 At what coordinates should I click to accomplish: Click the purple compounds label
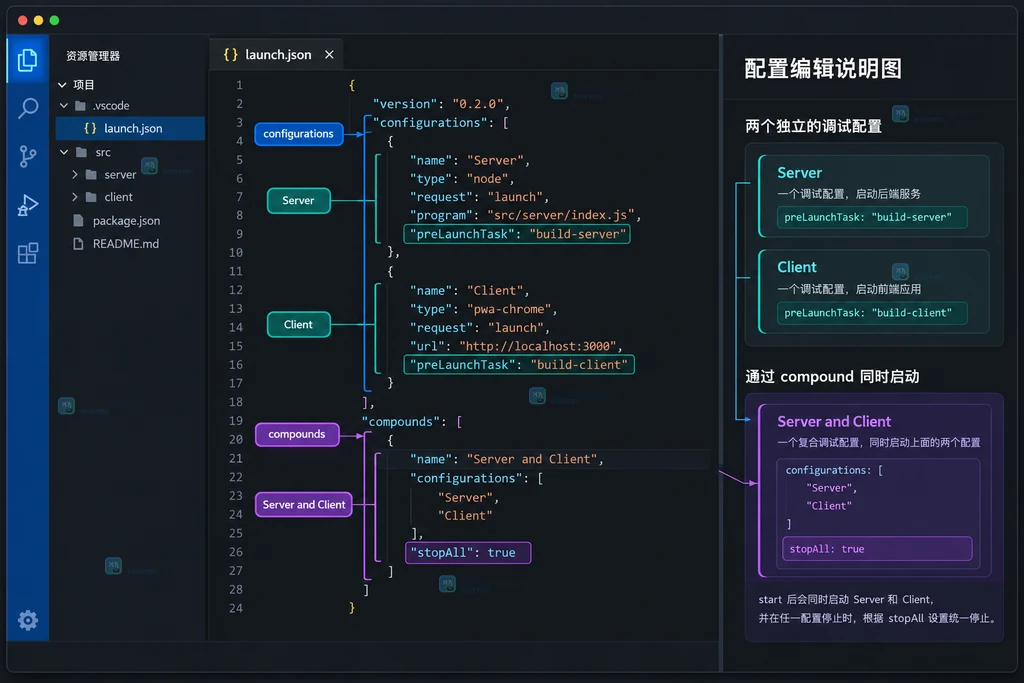[x=297, y=434]
